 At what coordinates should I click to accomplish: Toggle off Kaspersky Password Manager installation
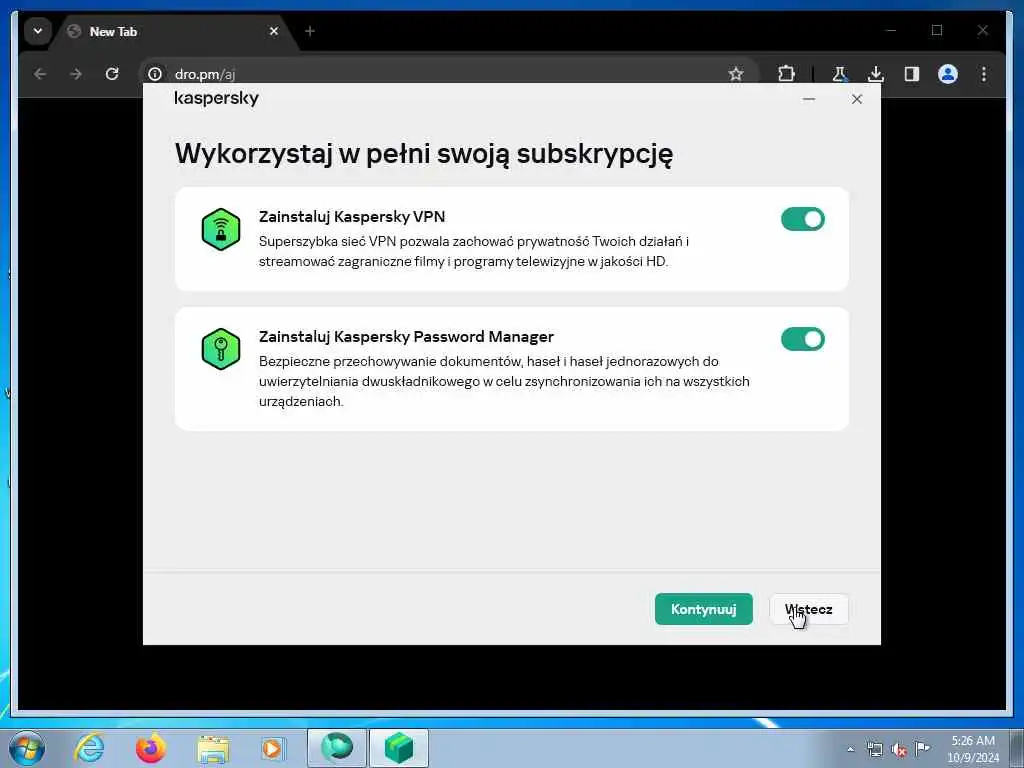pos(803,339)
